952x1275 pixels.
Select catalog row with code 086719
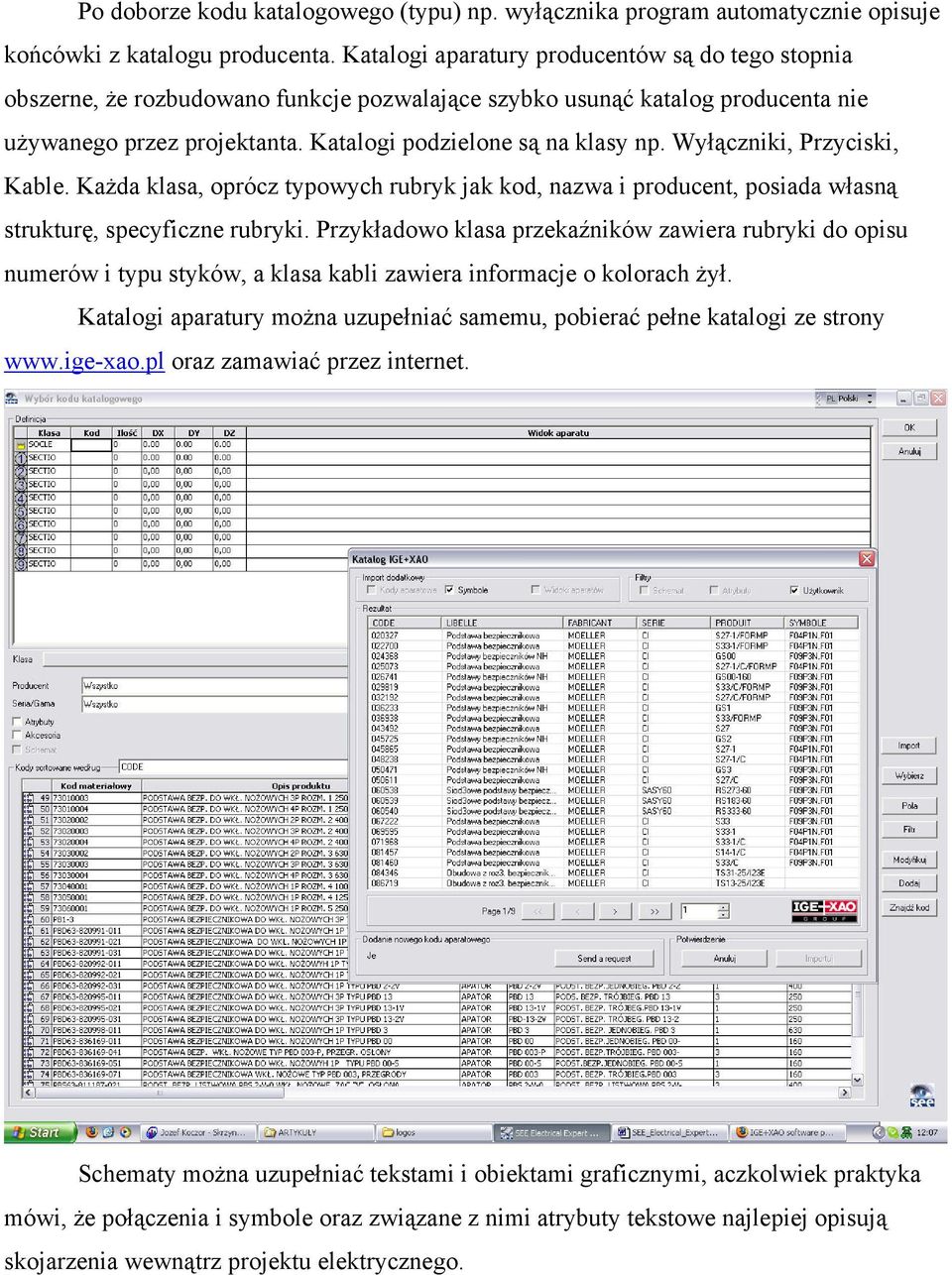pos(613,883)
